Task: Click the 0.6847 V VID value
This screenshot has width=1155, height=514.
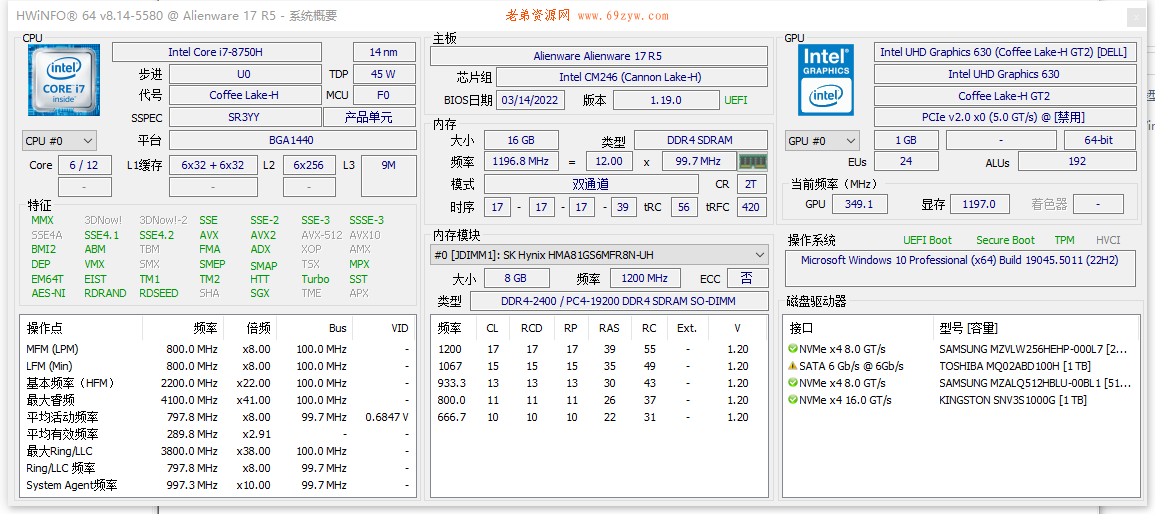Action: tap(387, 417)
